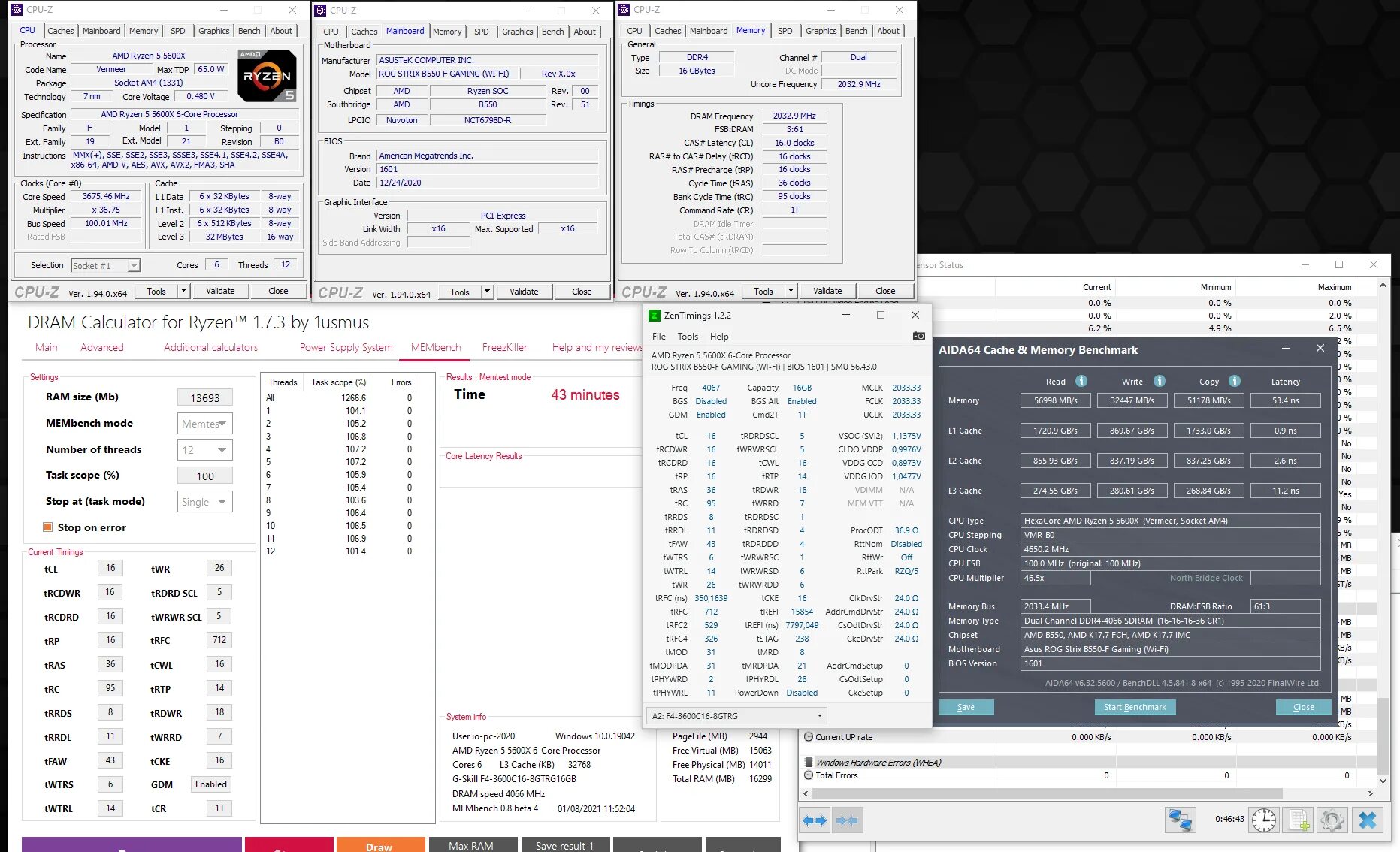1400x852 pixels.
Task: Click the RAM size (Mb) input field
Action: (205, 397)
